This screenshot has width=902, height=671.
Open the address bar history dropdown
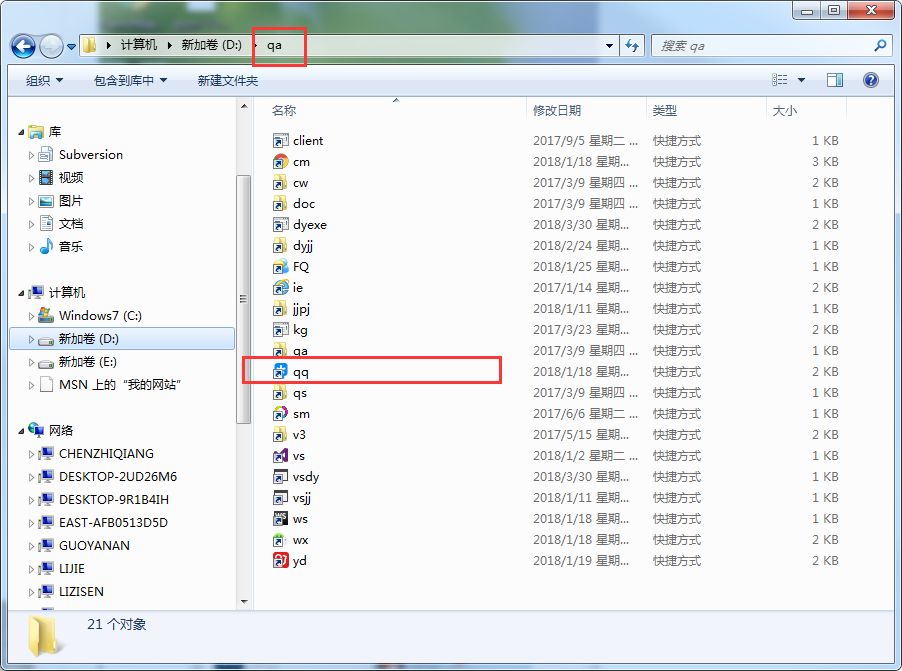coord(609,45)
